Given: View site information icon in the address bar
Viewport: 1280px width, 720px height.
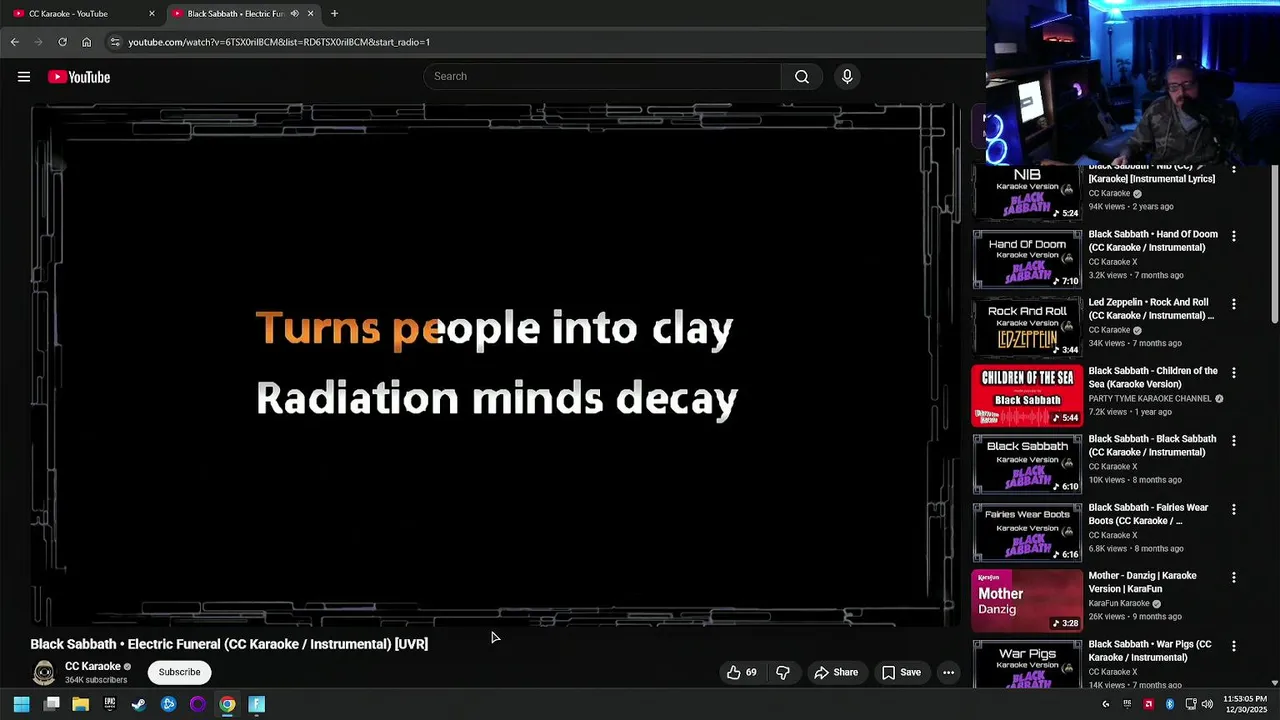Looking at the screenshot, I should click(x=115, y=42).
